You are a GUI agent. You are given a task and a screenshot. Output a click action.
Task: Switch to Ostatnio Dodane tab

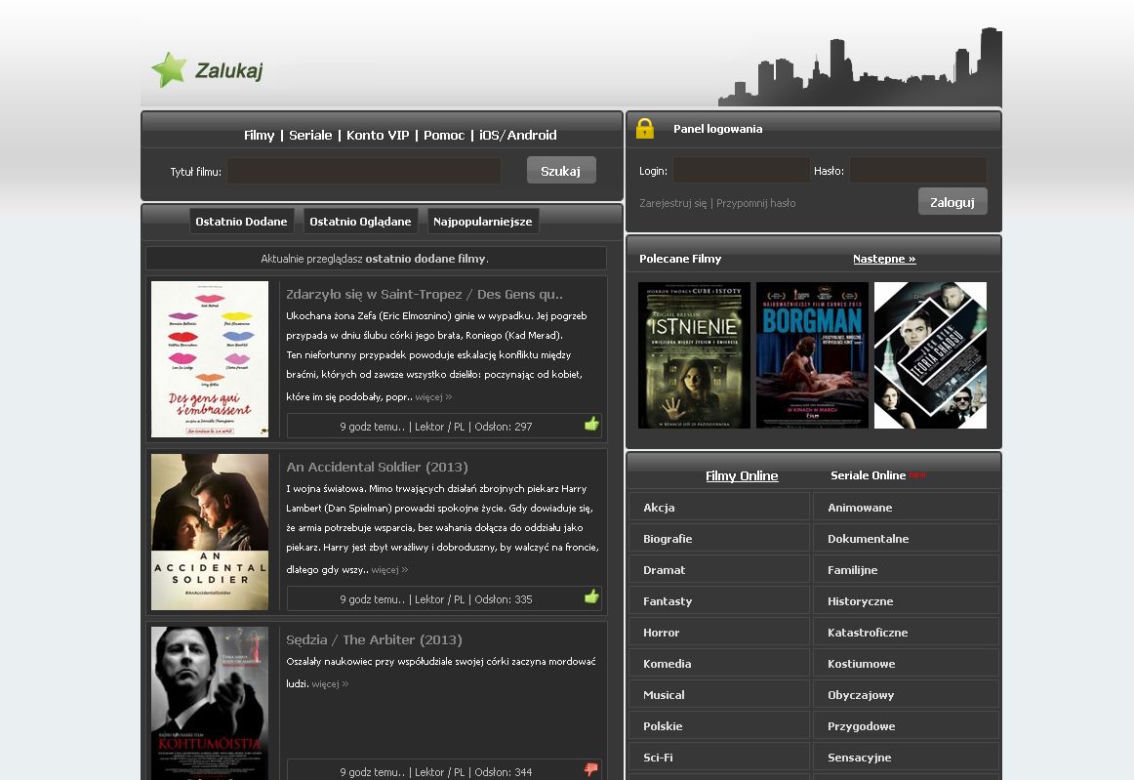[242, 221]
